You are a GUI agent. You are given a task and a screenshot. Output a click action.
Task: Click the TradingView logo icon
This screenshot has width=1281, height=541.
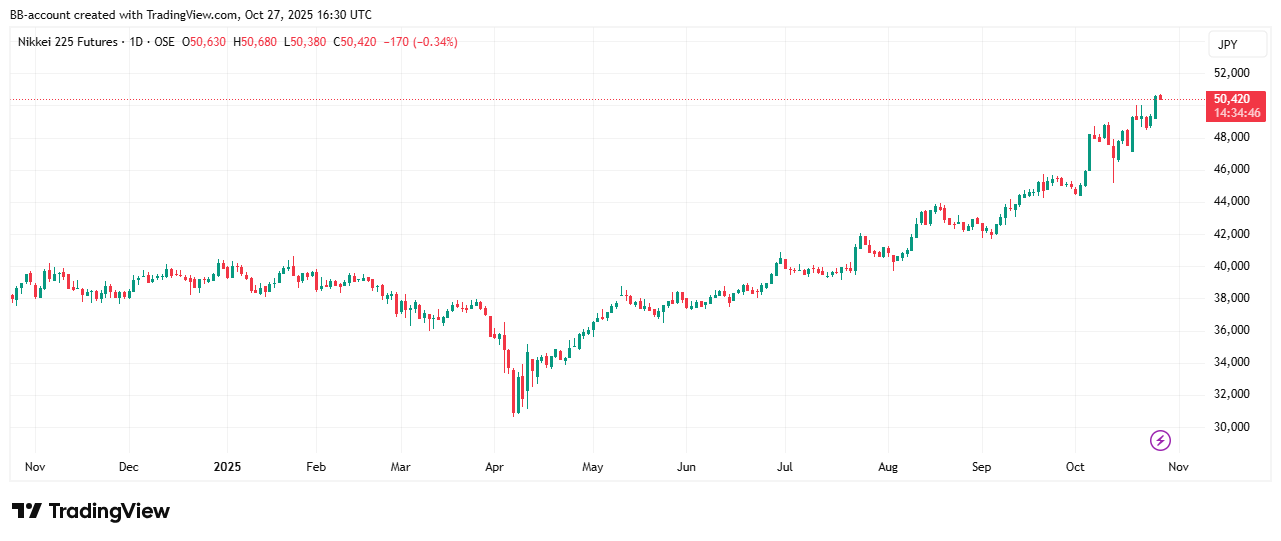click(27, 511)
